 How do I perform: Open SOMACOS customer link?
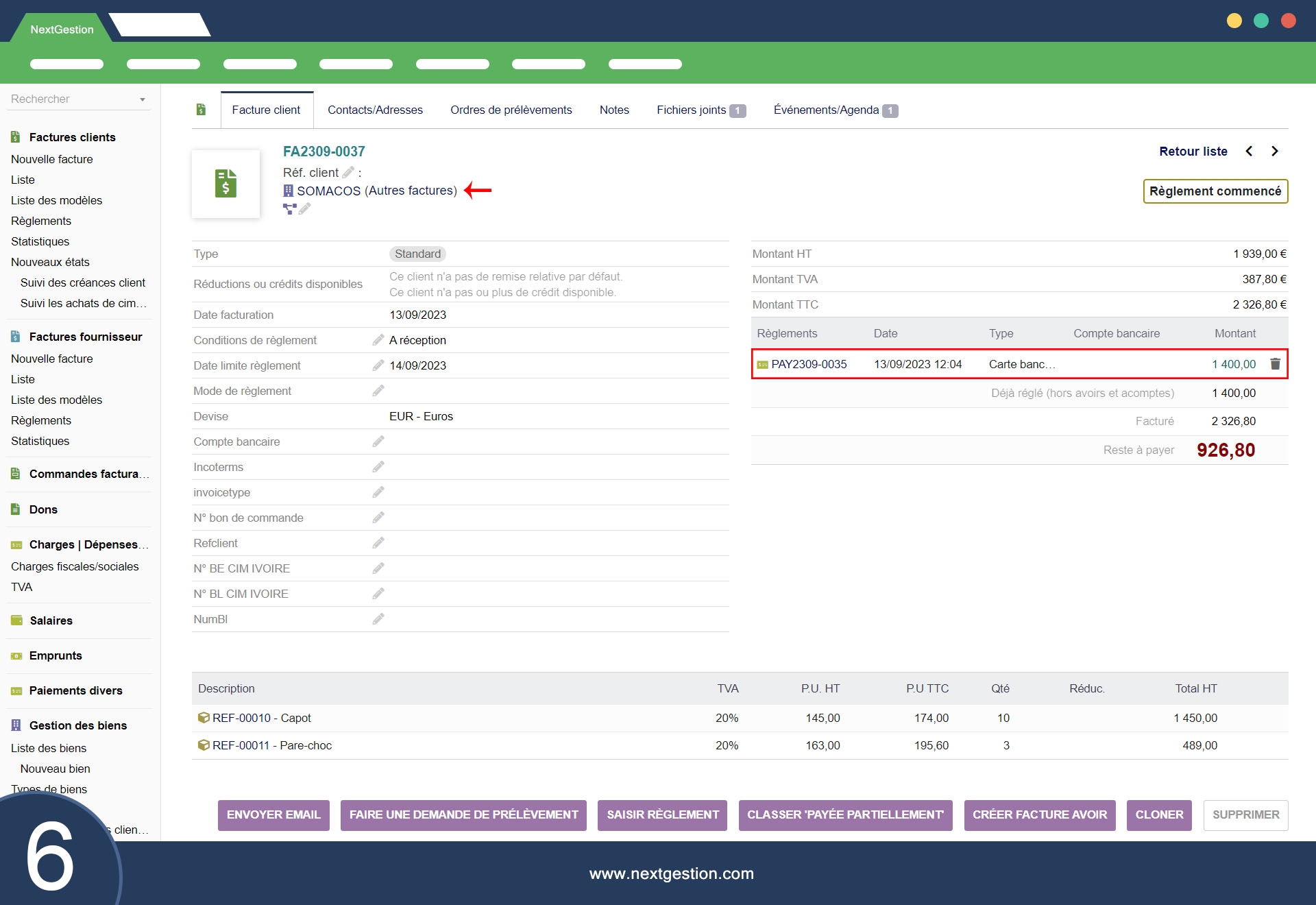click(x=328, y=191)
